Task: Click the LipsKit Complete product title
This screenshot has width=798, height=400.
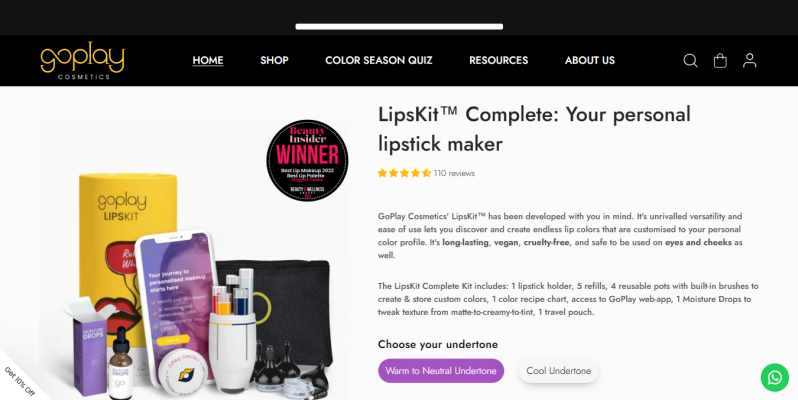Action: (534, 129)
